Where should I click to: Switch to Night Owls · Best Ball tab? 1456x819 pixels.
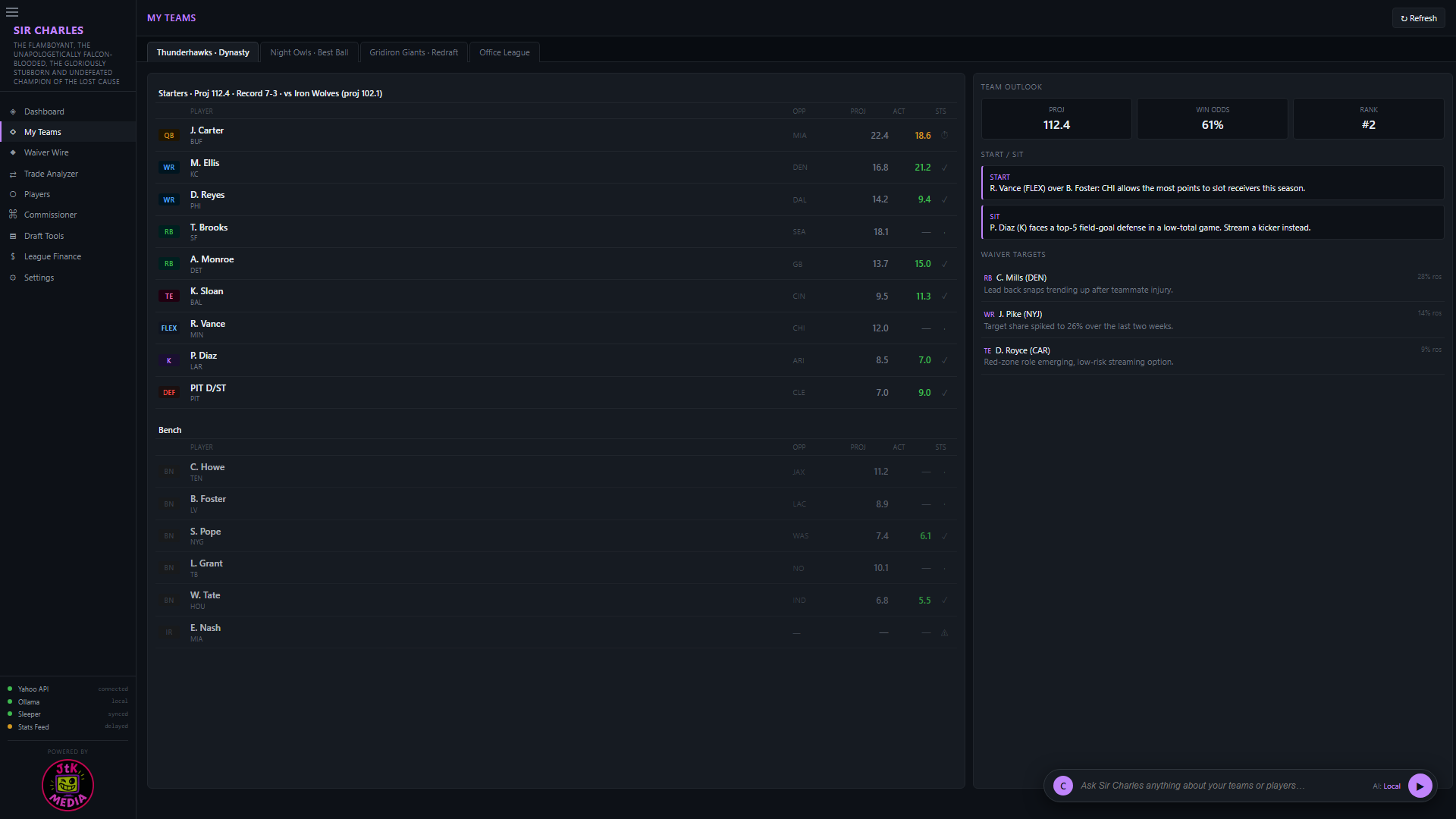pyautogui.click(x=309, y=52)
